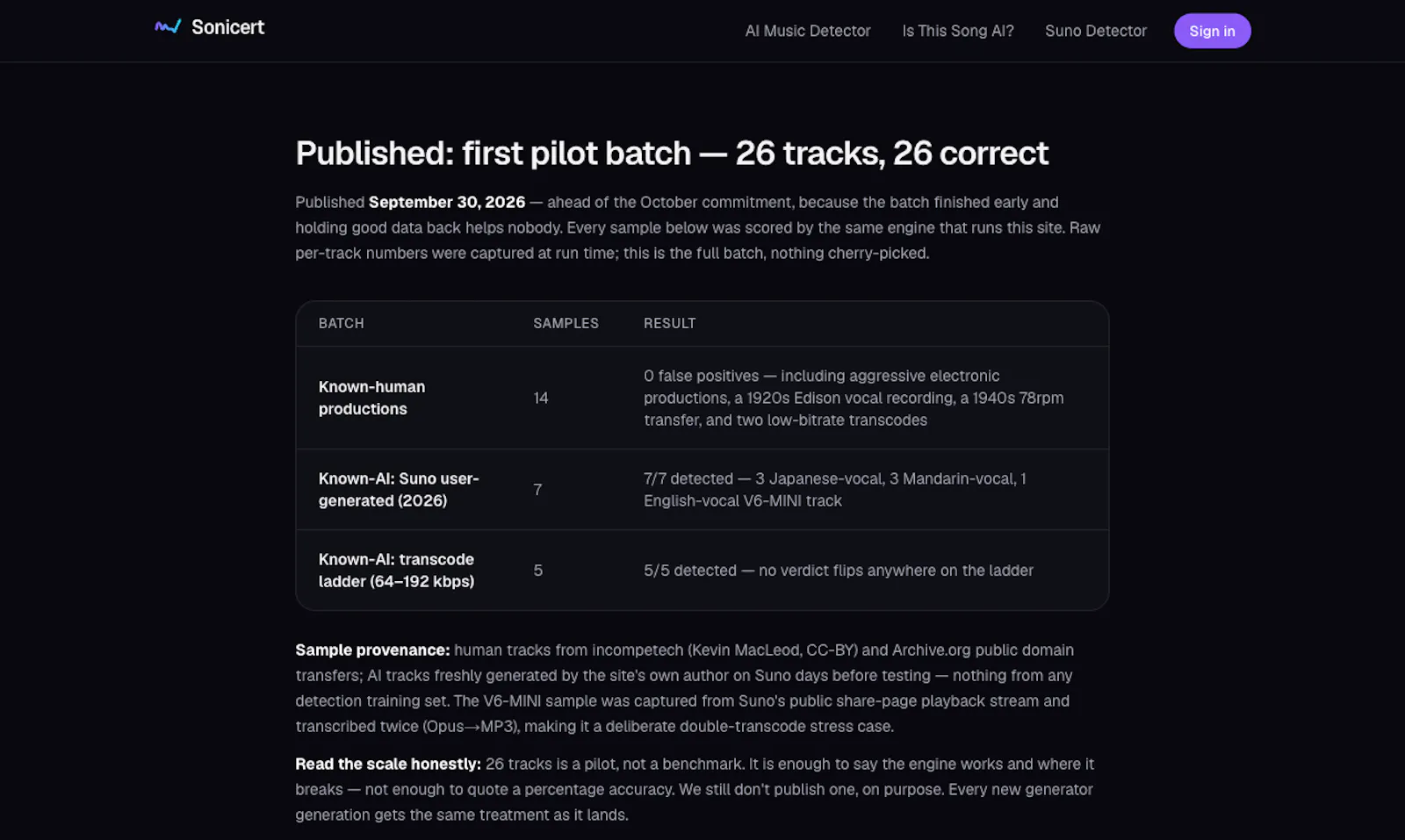Click the Sonicert waveform logo icon
1405x840 pixels.
pos(168,27)
